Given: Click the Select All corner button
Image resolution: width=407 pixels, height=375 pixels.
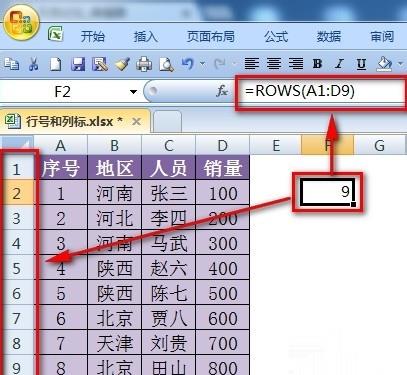Looking at the screenshot, I should (17, 144).
